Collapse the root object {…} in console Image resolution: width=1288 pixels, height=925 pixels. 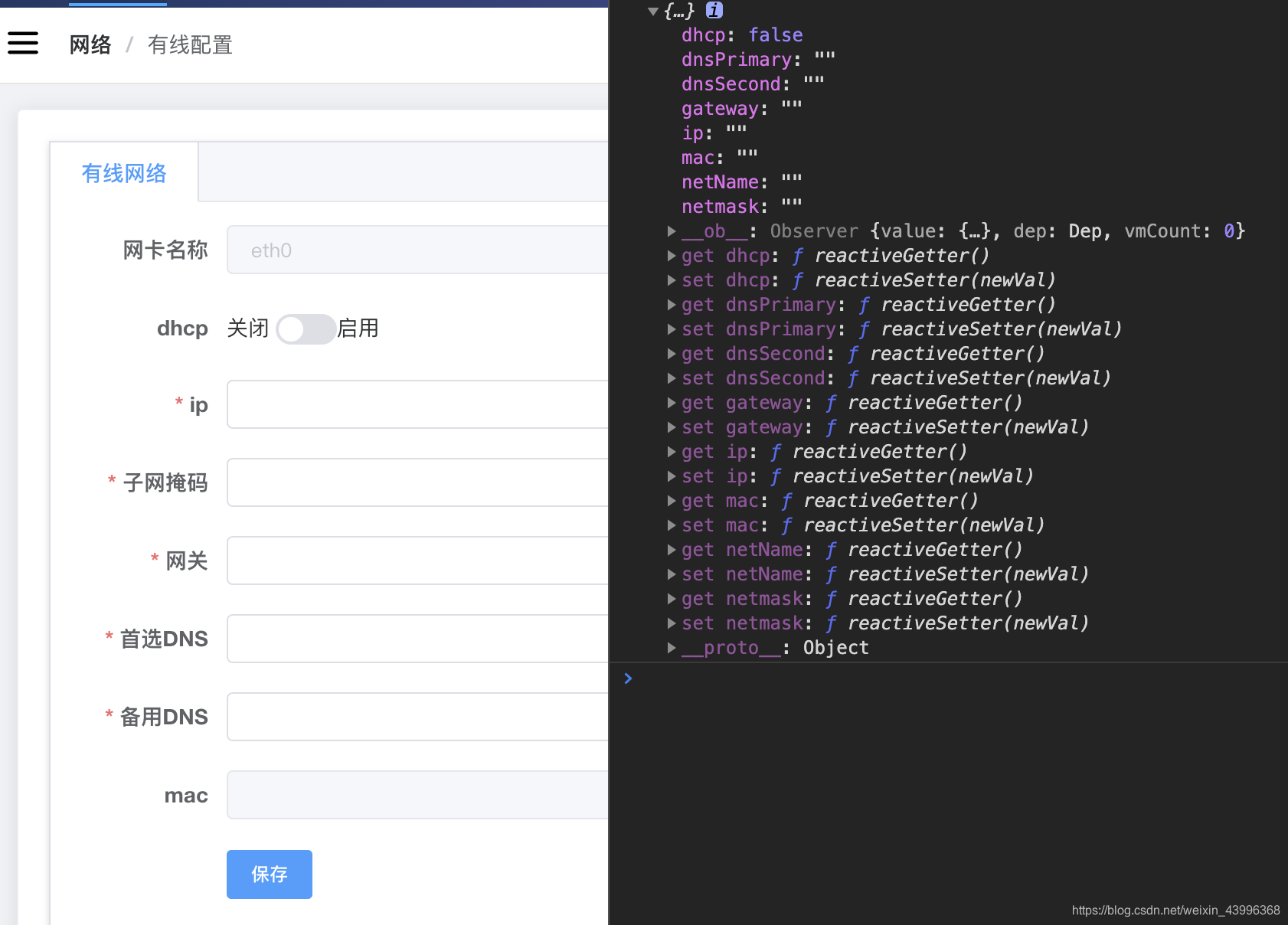[653, 11]
